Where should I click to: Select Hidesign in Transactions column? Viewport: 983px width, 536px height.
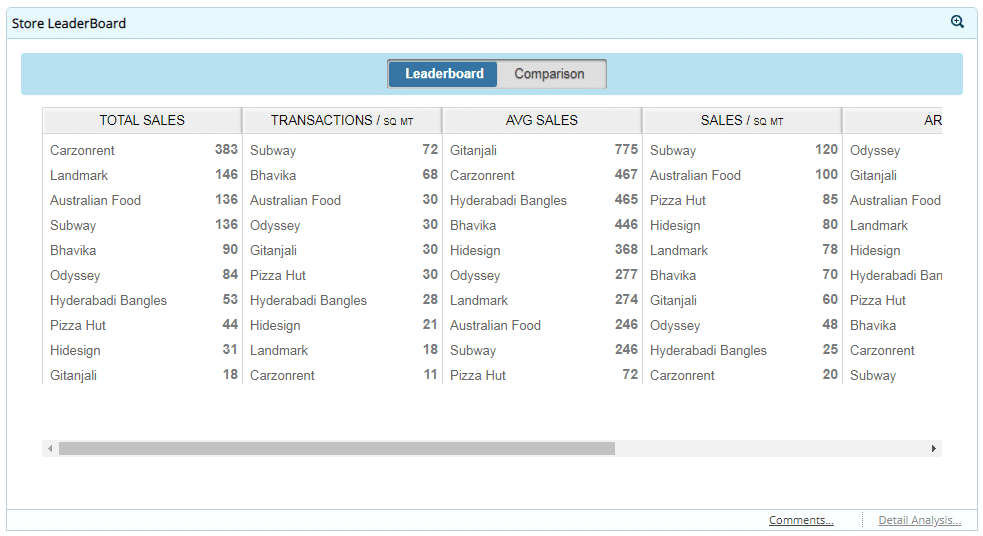(x=275, y=326)
